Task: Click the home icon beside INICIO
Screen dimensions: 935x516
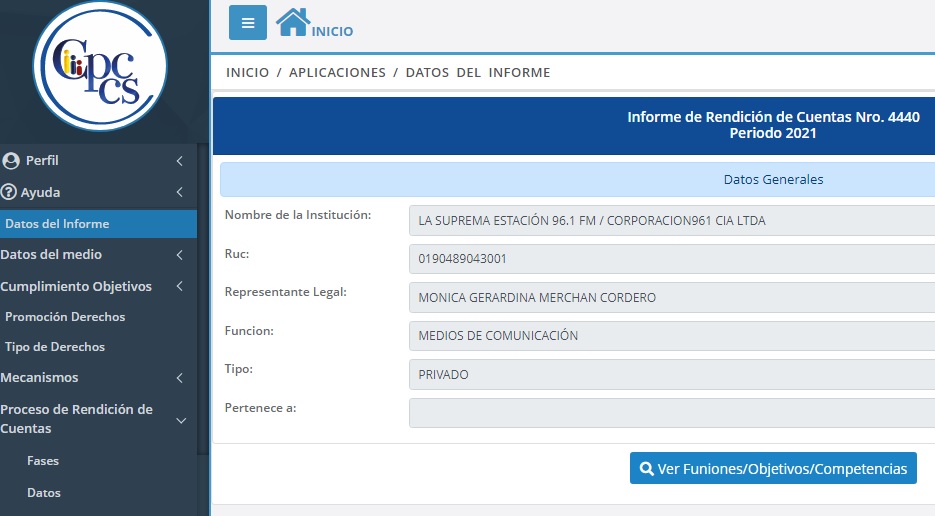Action: click(x=292, y=22)
